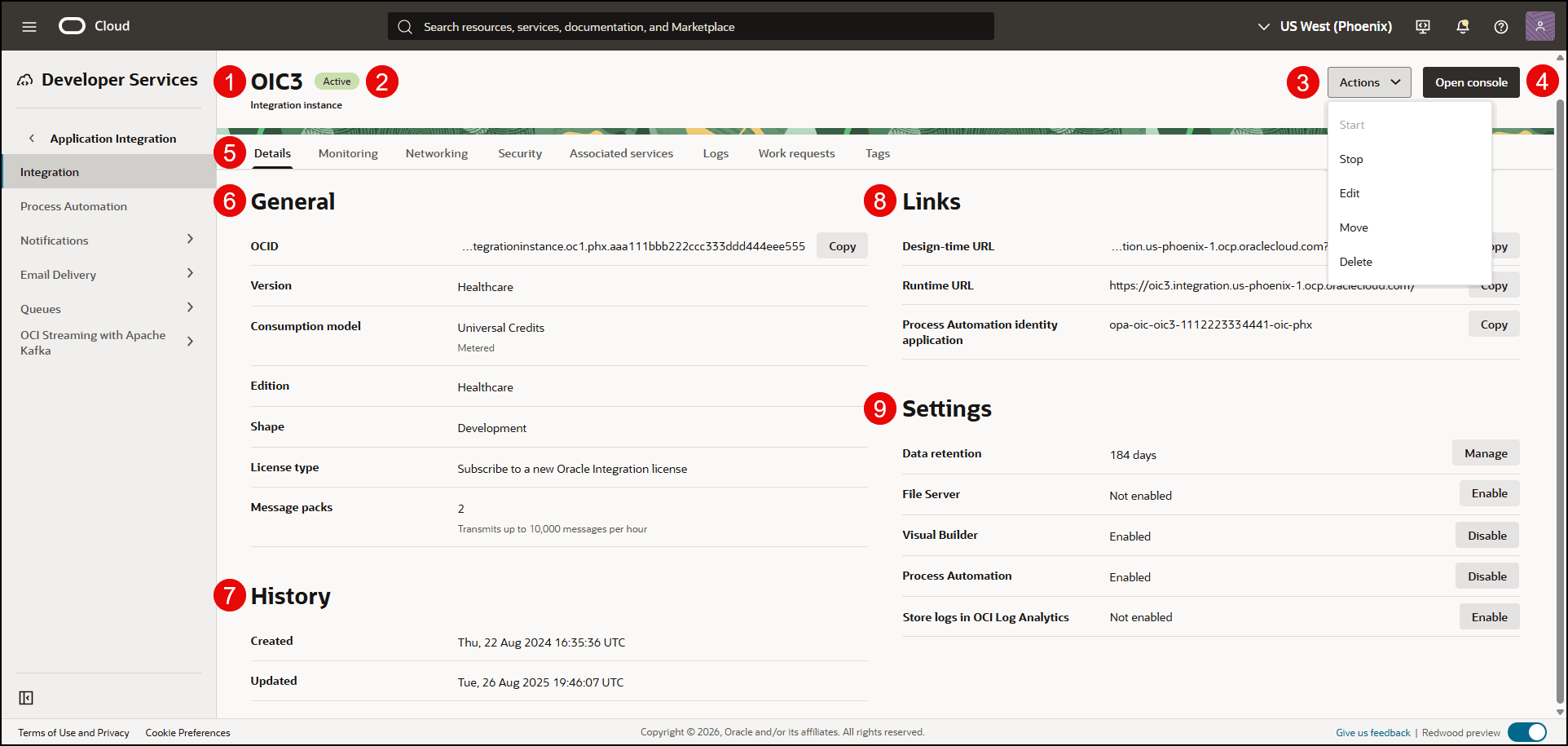Copy the OCID value

pos(842,246)
